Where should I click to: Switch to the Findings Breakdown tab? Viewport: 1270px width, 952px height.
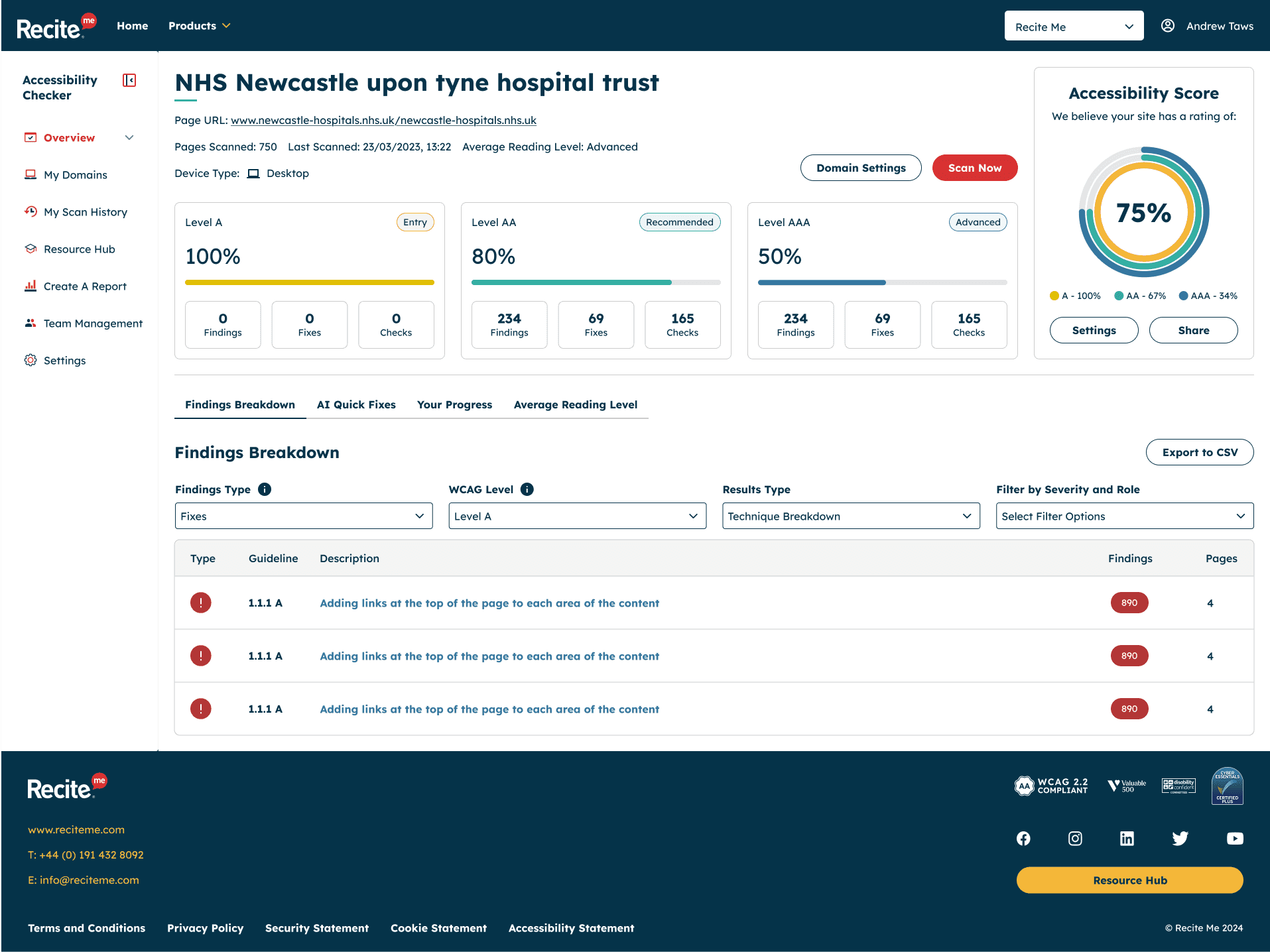coord(240,404)
